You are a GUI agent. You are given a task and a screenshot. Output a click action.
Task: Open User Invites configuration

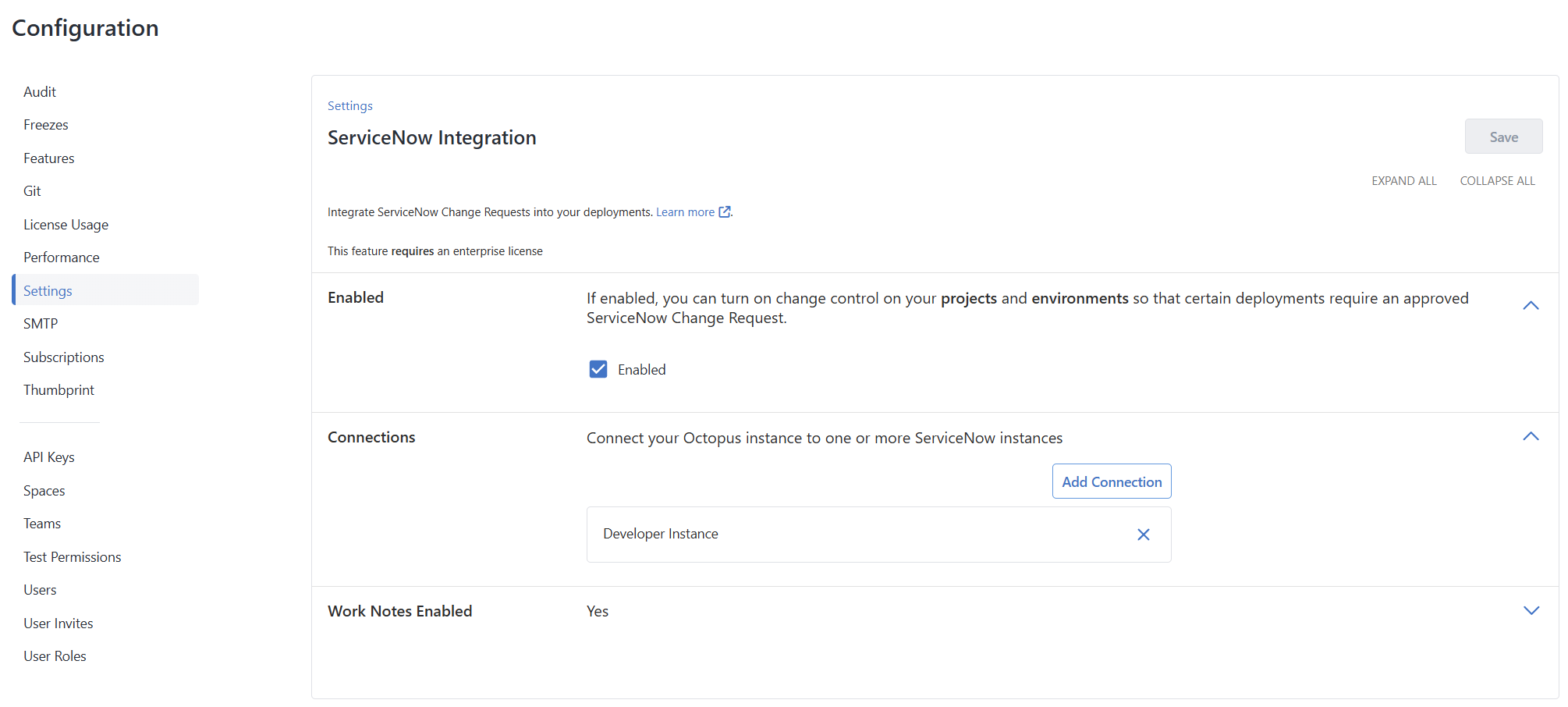tap(59, 623)
